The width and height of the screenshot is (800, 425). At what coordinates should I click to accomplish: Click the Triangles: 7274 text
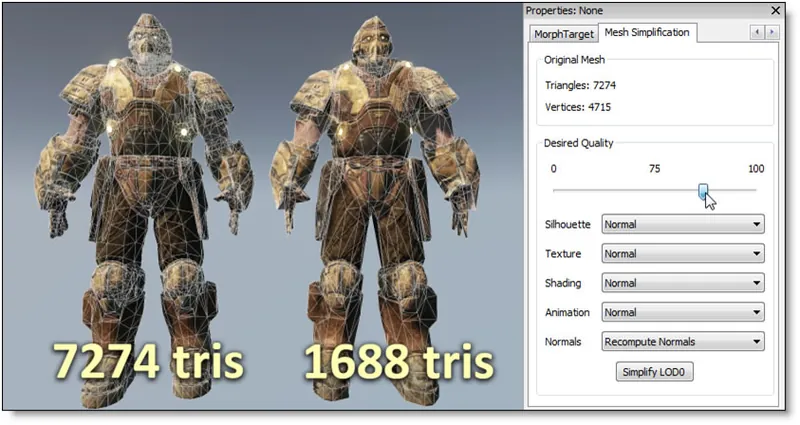coord(580,85)
